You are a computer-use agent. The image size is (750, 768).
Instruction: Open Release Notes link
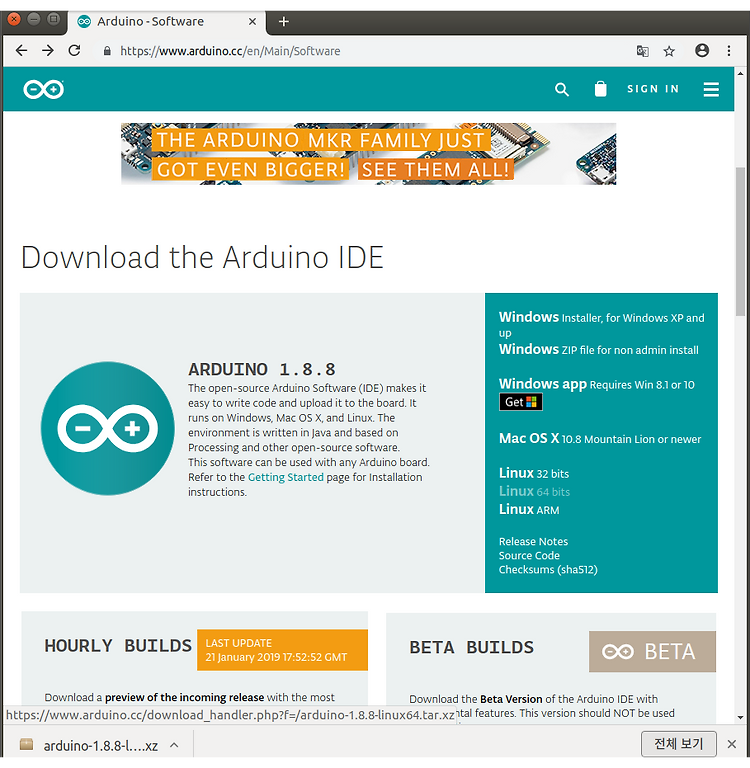pyautogui.click(x=533, y=541)
